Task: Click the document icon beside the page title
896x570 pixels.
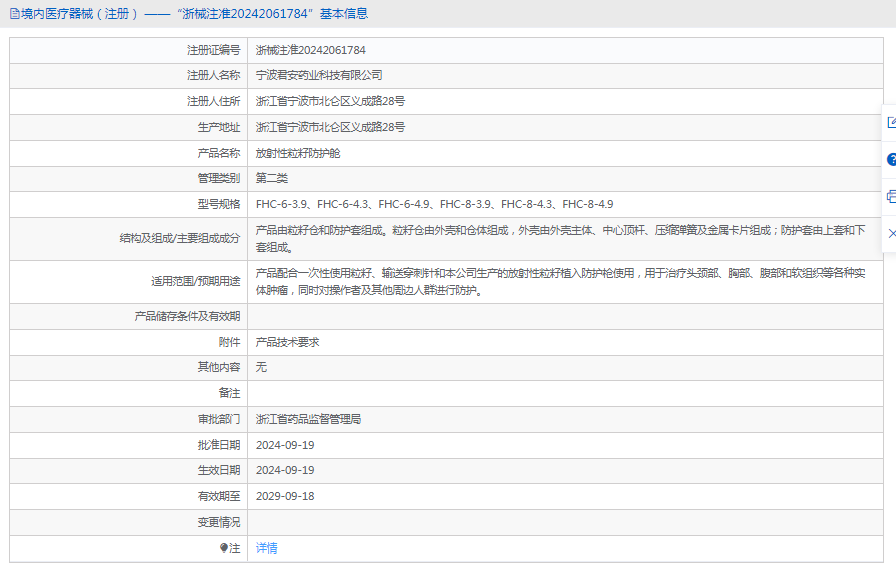Action: (x=15, y=14)
